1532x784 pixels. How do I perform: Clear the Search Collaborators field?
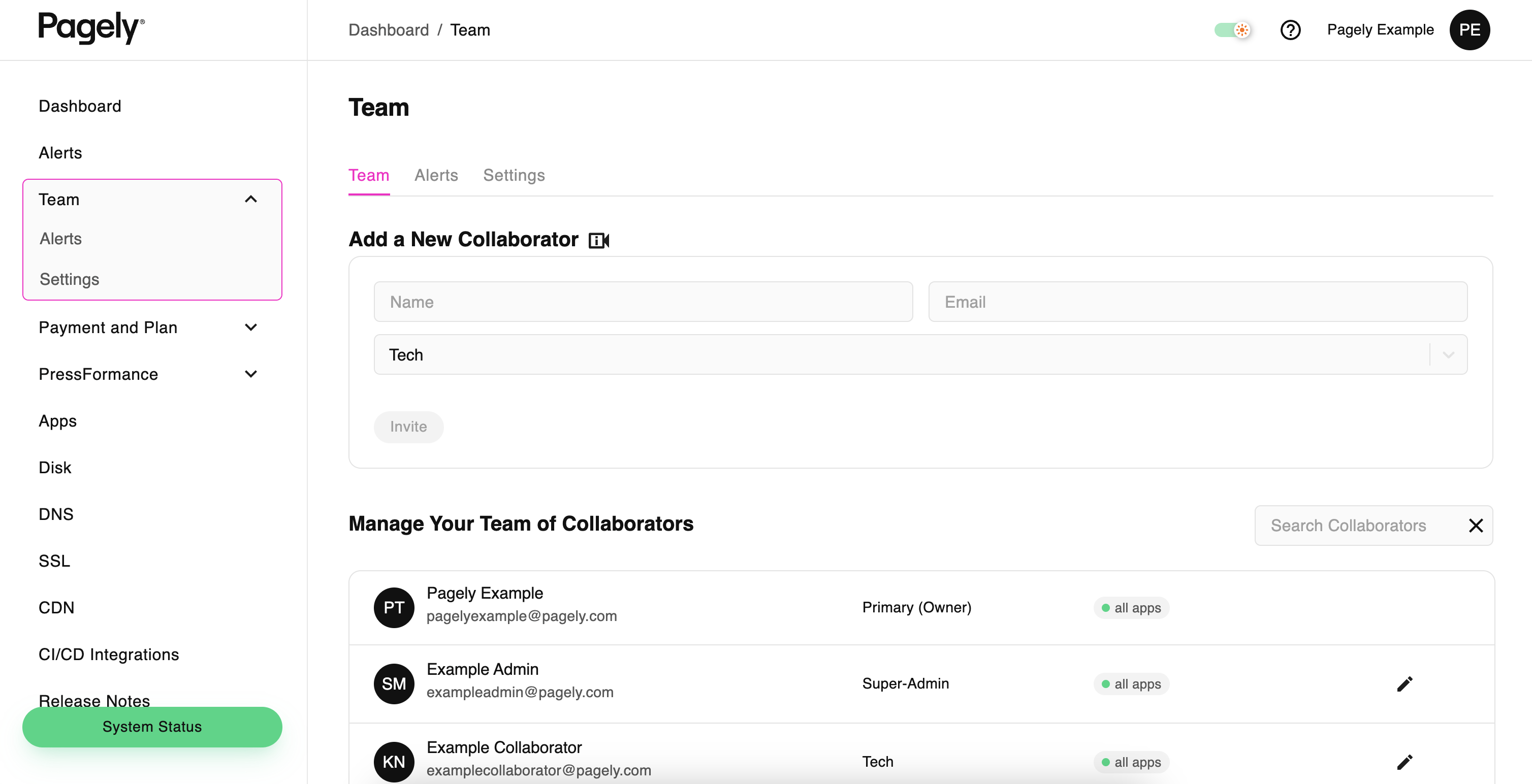tap(1476, 526)
